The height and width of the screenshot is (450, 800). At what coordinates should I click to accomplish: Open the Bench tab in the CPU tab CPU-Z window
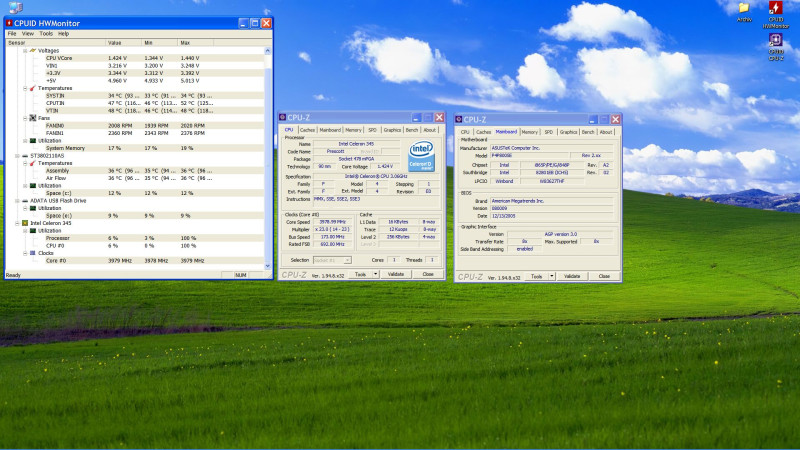411,130
